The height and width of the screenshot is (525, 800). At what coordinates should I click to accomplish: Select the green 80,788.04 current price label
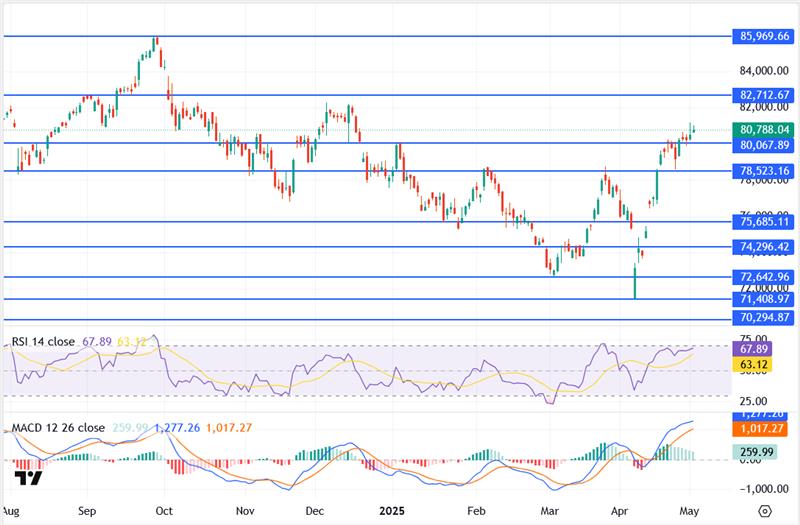765,129
